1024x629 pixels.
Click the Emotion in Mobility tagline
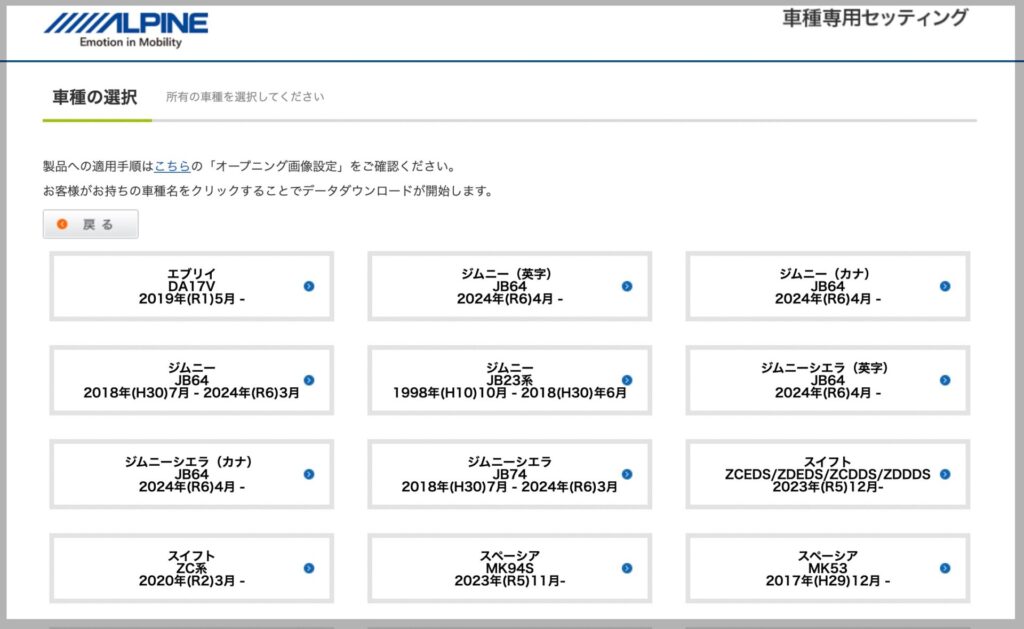131,42
